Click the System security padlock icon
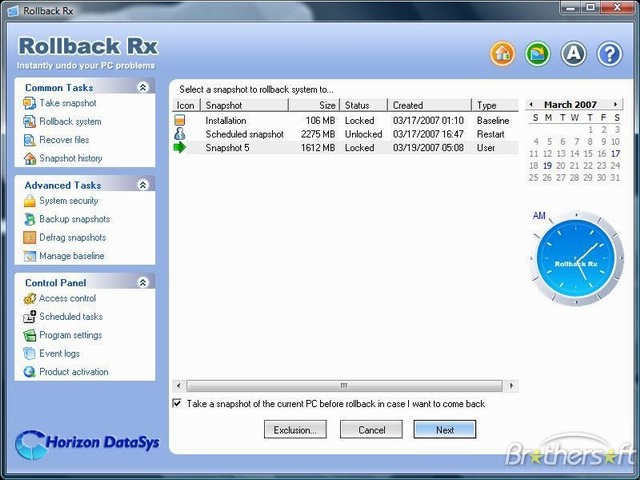 (x=29, y=201)
